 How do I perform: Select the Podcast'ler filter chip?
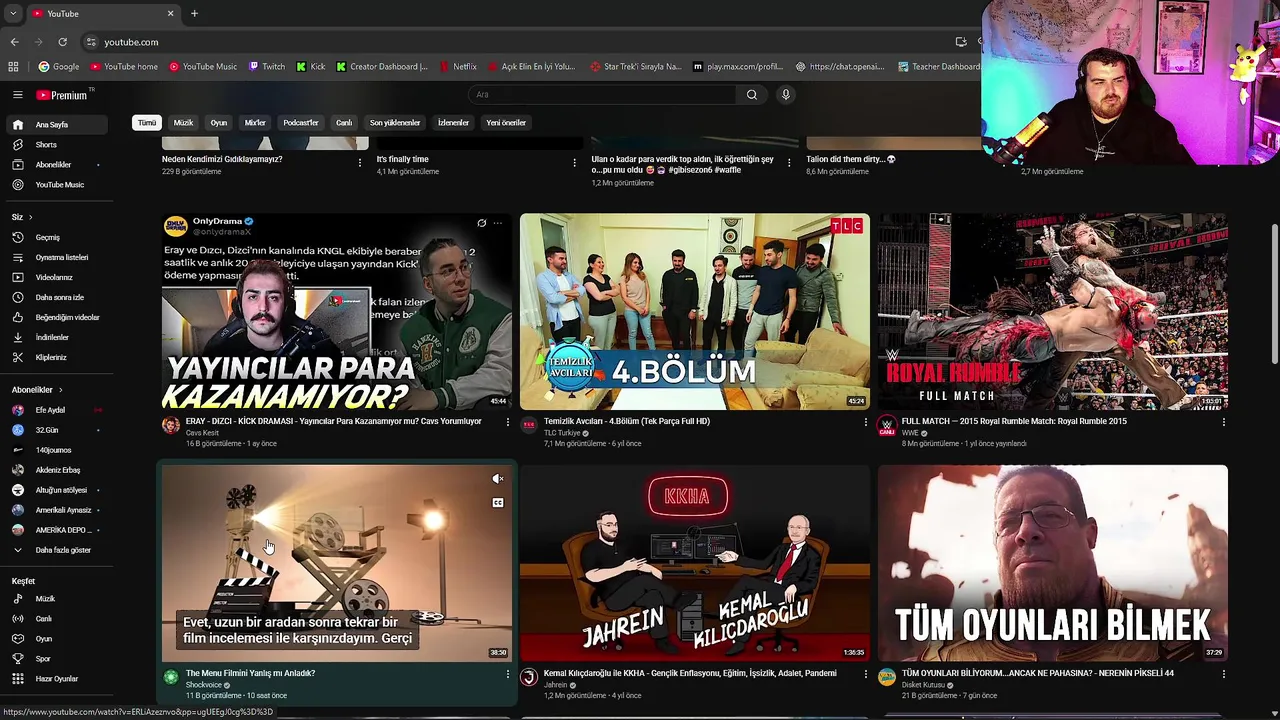click(x=300, y=123)
